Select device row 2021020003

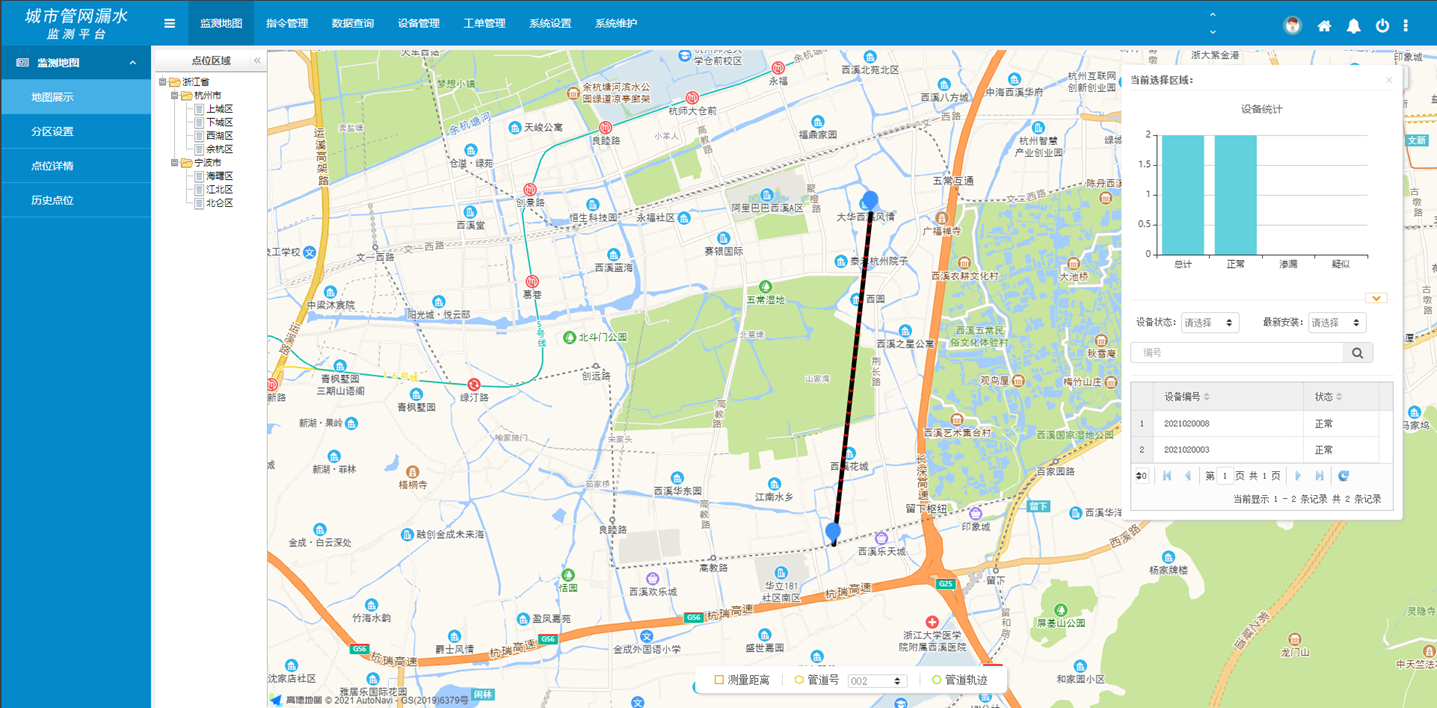(x=1255, y=450)
